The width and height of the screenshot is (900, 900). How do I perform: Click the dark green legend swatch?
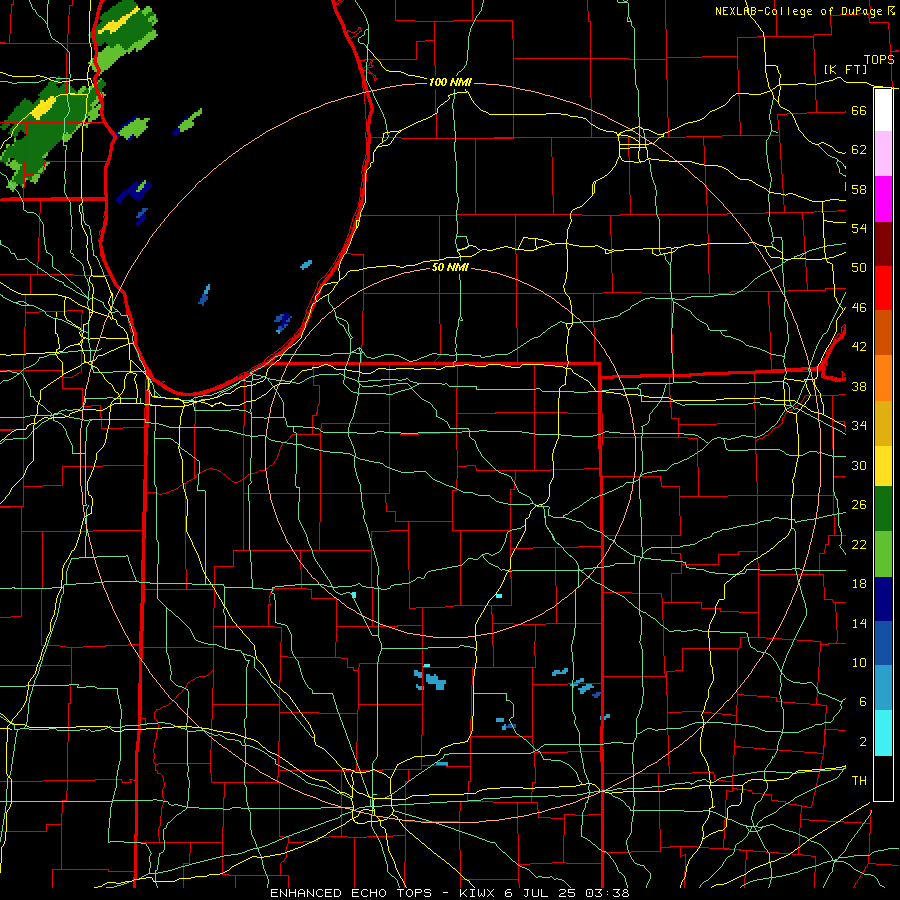pos(883,509)
